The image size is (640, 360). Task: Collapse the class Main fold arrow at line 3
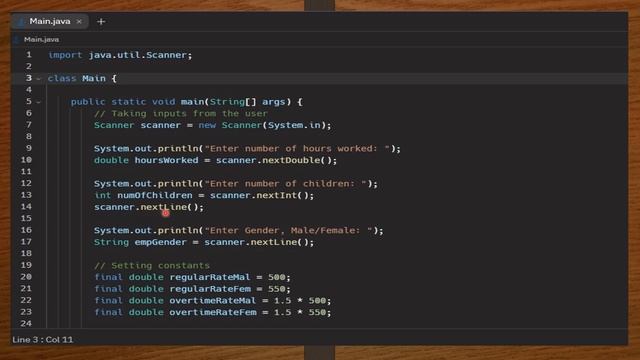[39, 78]
